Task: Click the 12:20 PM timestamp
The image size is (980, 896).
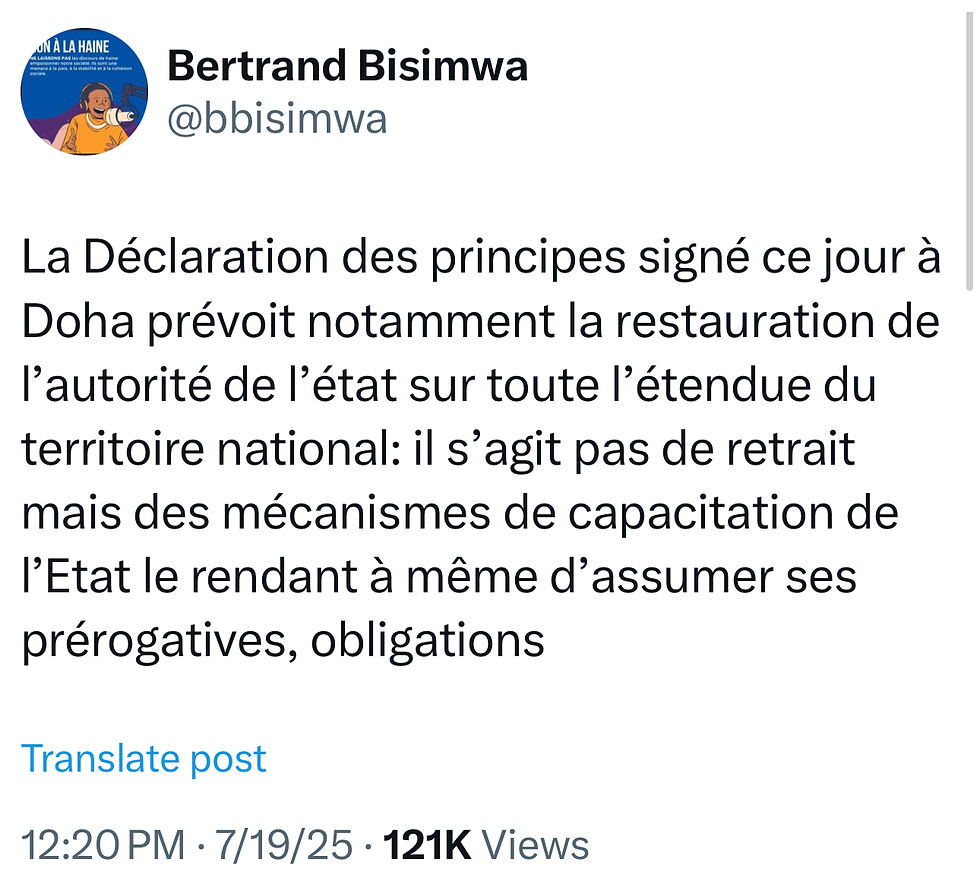Action: (x=103, y=846)
